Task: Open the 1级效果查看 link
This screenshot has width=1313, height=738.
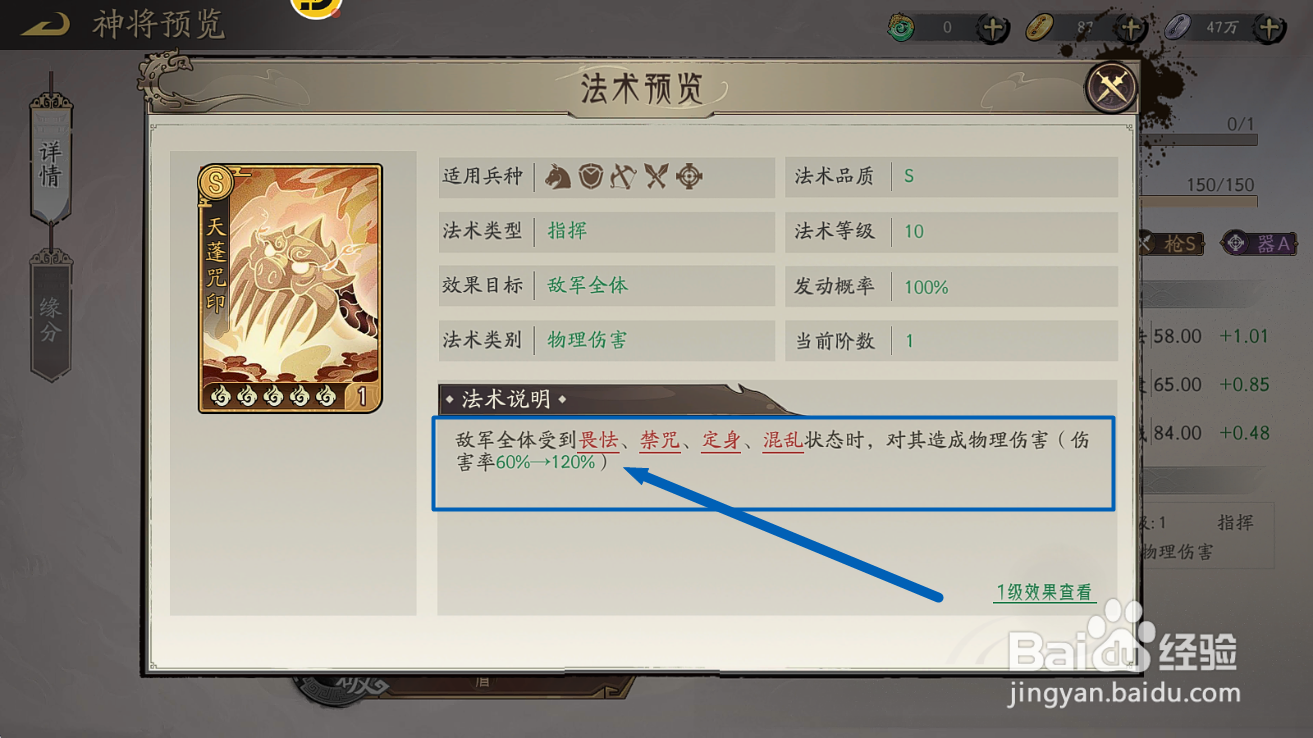Action: 1044,592
